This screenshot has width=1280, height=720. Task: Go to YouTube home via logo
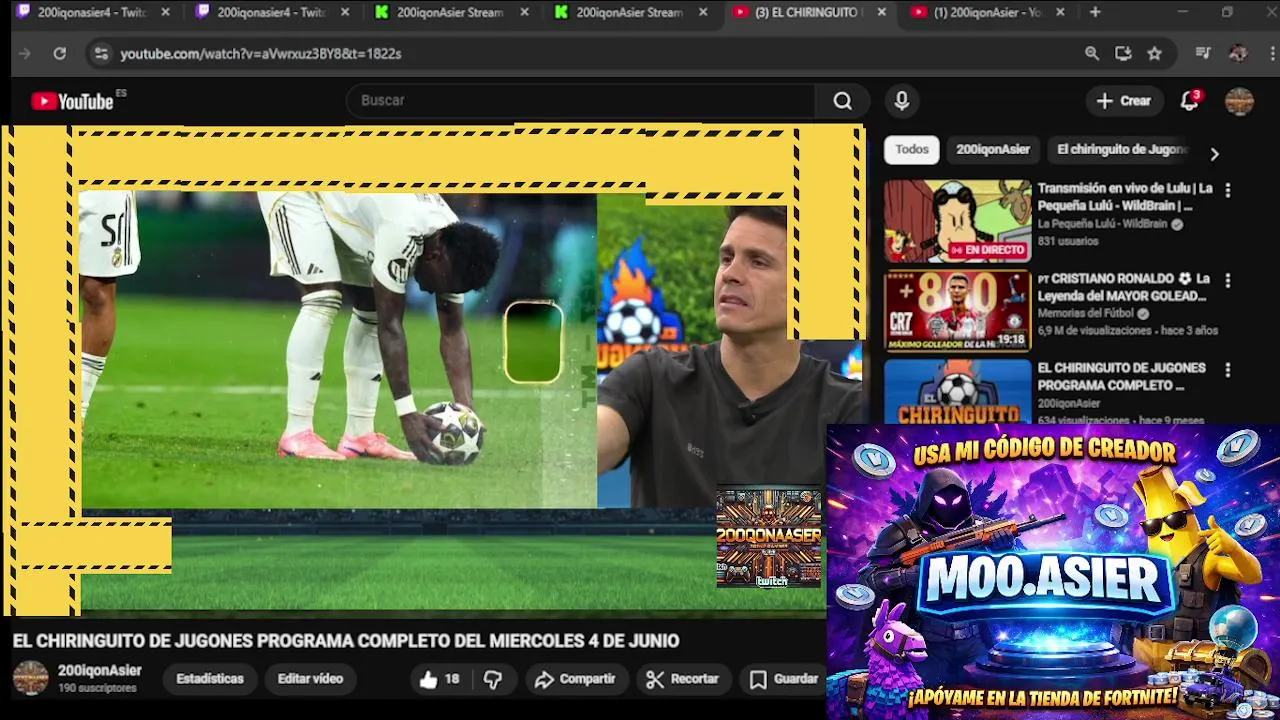click(72, 101)
